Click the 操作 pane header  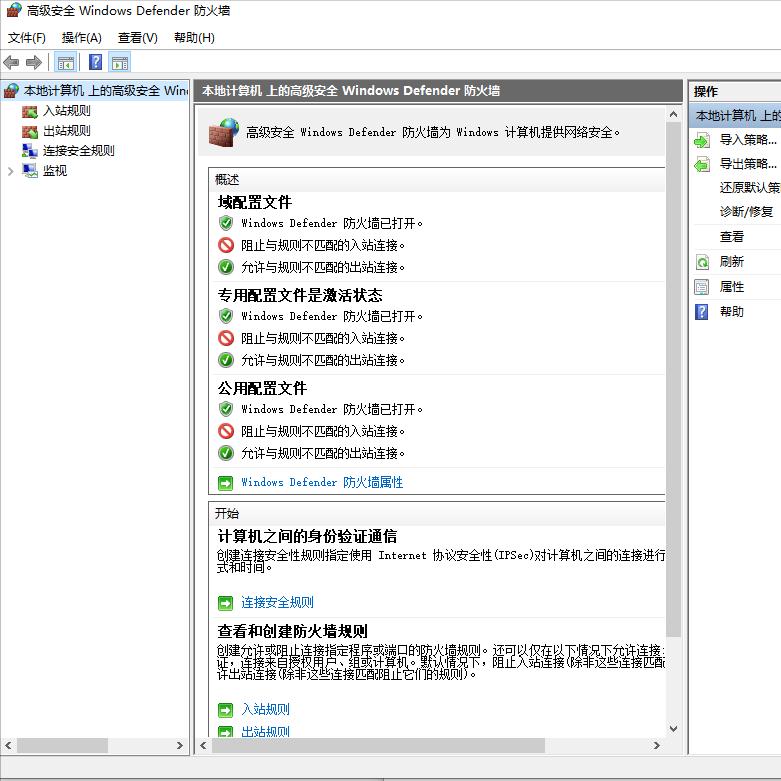click(x=706, y=92)
